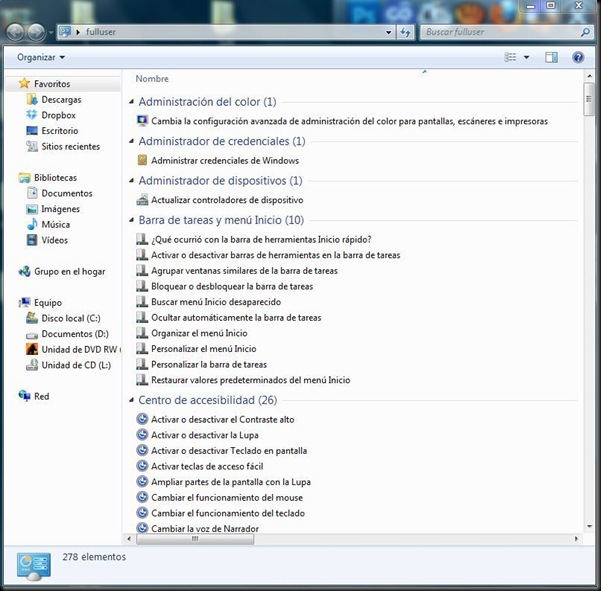601x591 pixels.
Task: Click the Unidad de DVD RW icon
Action: click(32, 349)
